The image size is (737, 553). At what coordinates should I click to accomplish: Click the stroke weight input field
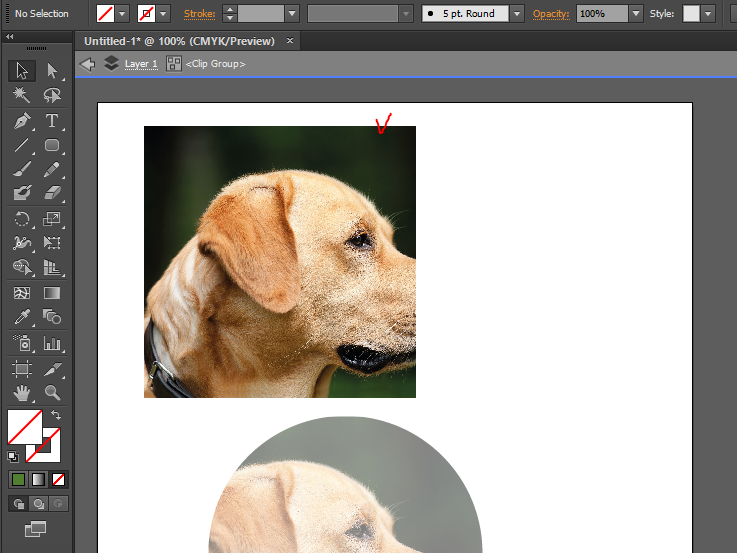pos(261,14)
